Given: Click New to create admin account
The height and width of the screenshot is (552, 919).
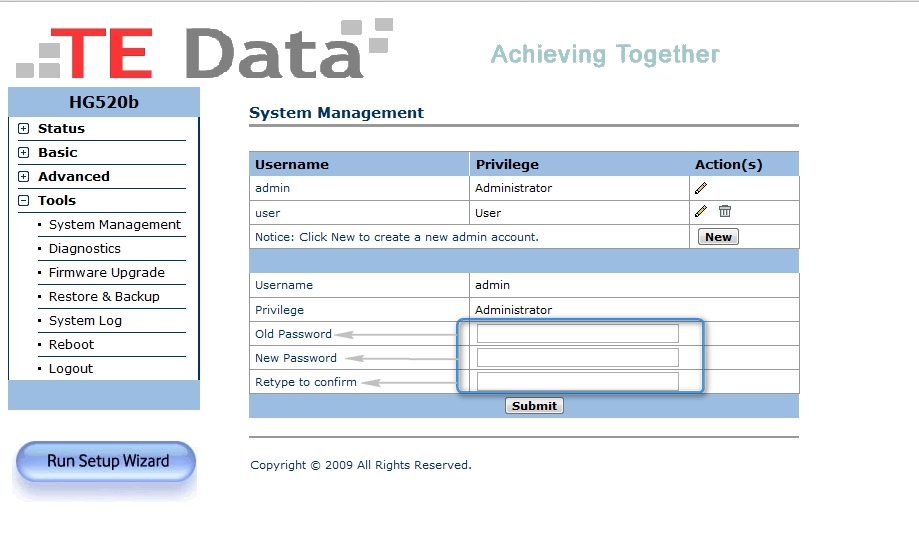Looking at the screenshot, I should point(718,237).
